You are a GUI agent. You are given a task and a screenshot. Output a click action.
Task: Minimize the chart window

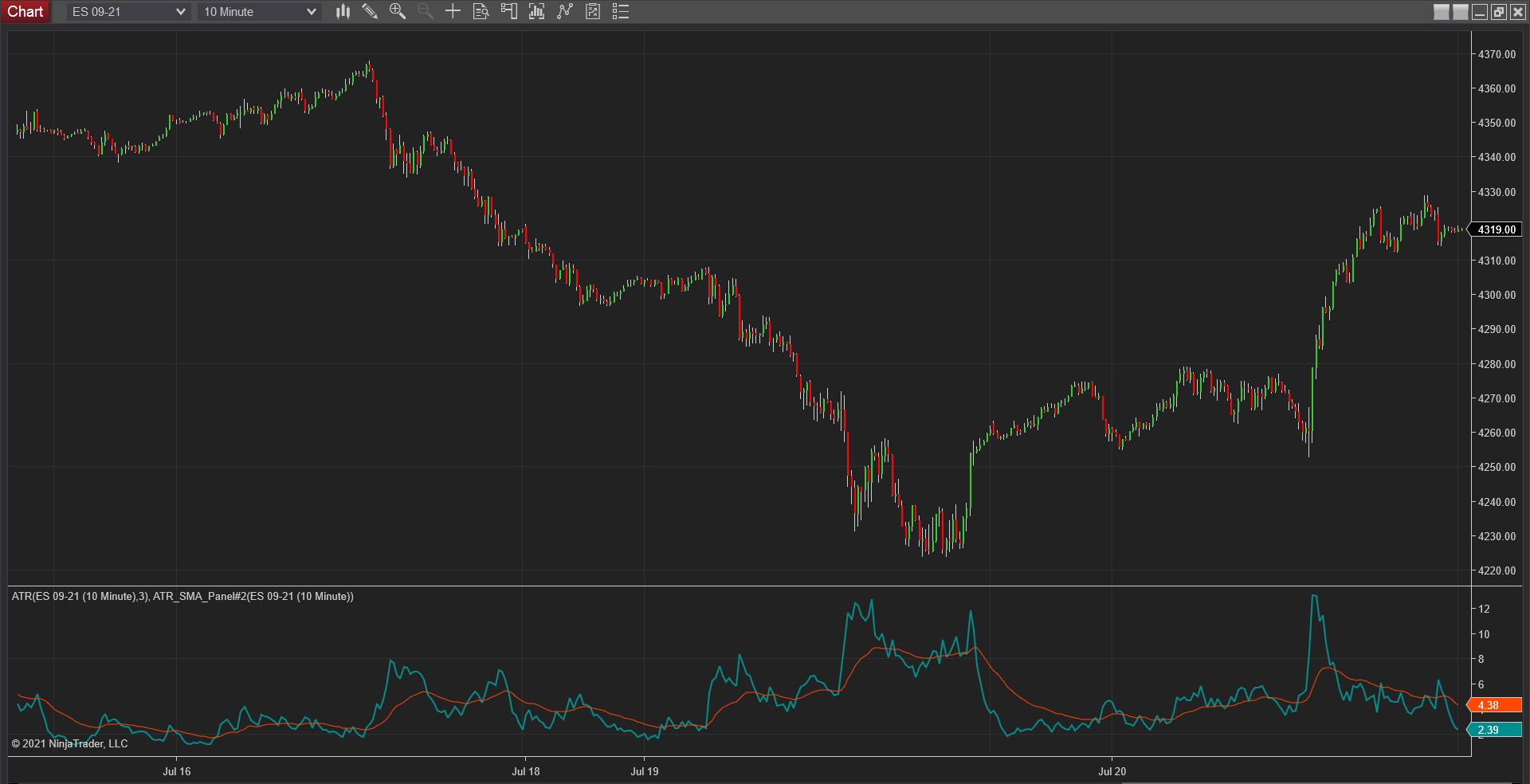click(x=1480, y=12)
